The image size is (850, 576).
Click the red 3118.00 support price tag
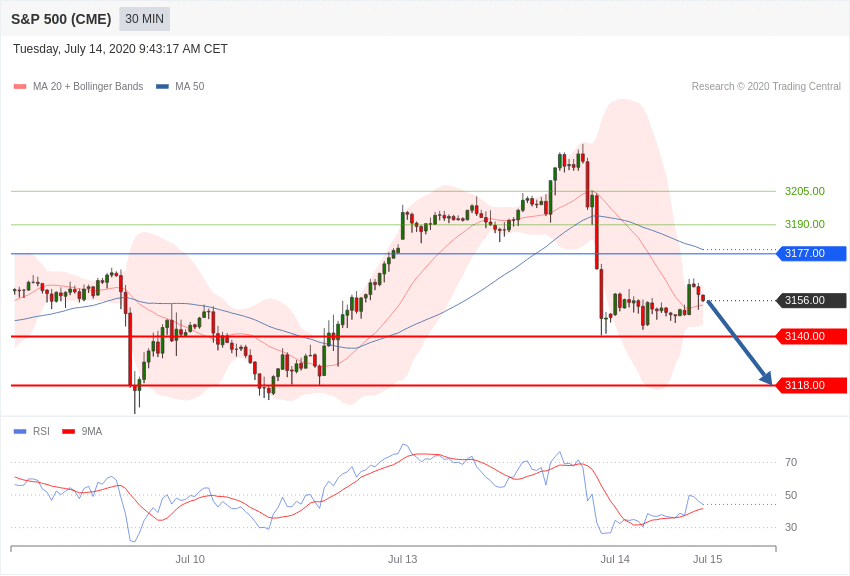(812, 385)
